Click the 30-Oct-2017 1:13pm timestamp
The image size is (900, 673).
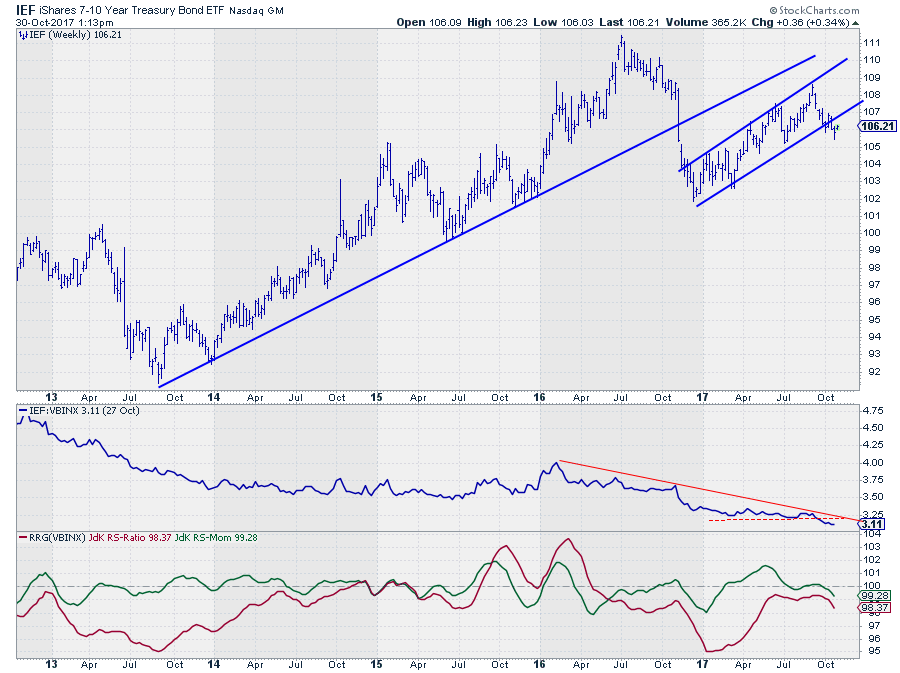coord(64,22)
